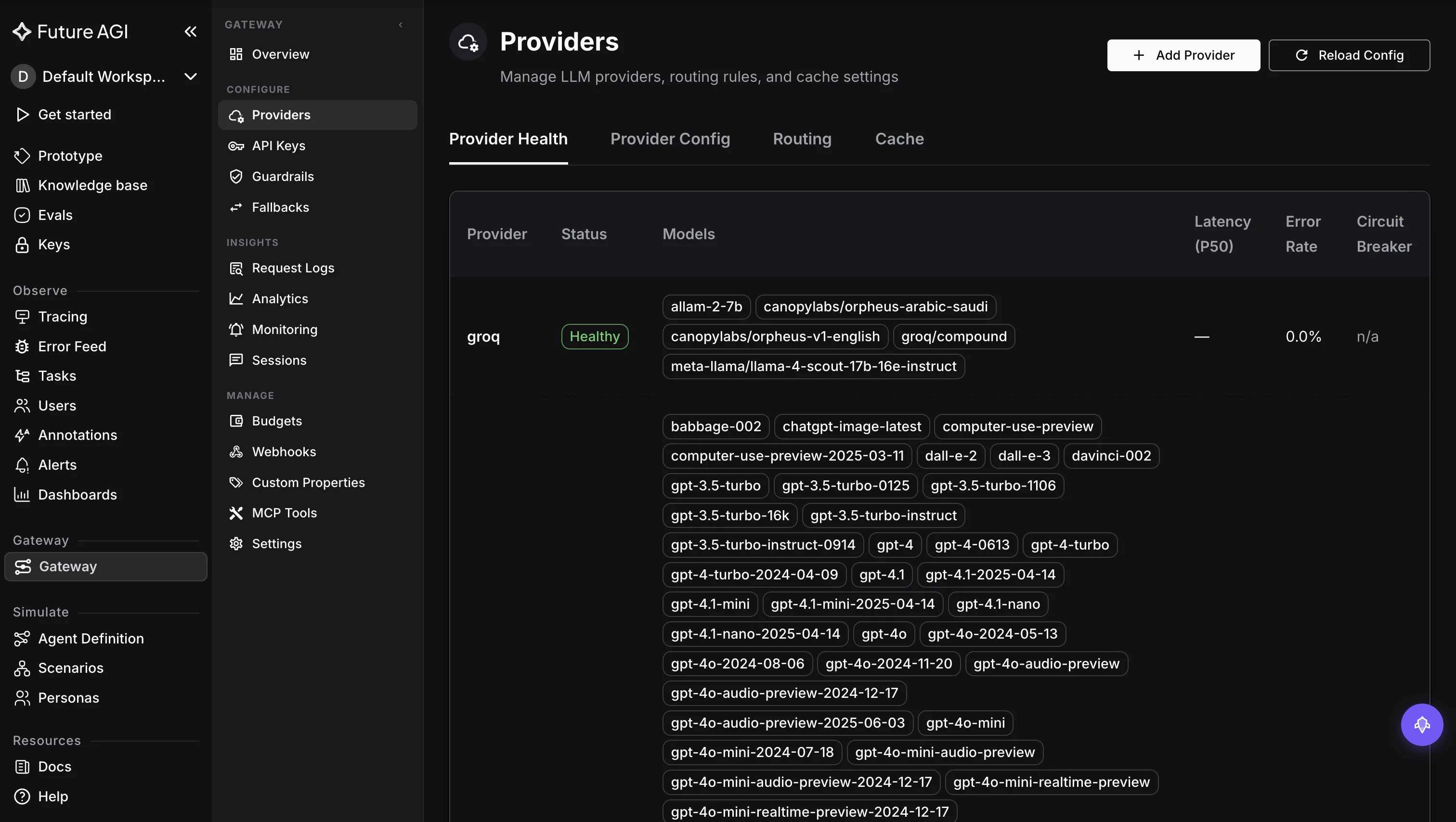Image resolution: width=1456 pixels, height=822 pixels.
Task: Open Custom Properties tag icon
Action: click(236, 482)
